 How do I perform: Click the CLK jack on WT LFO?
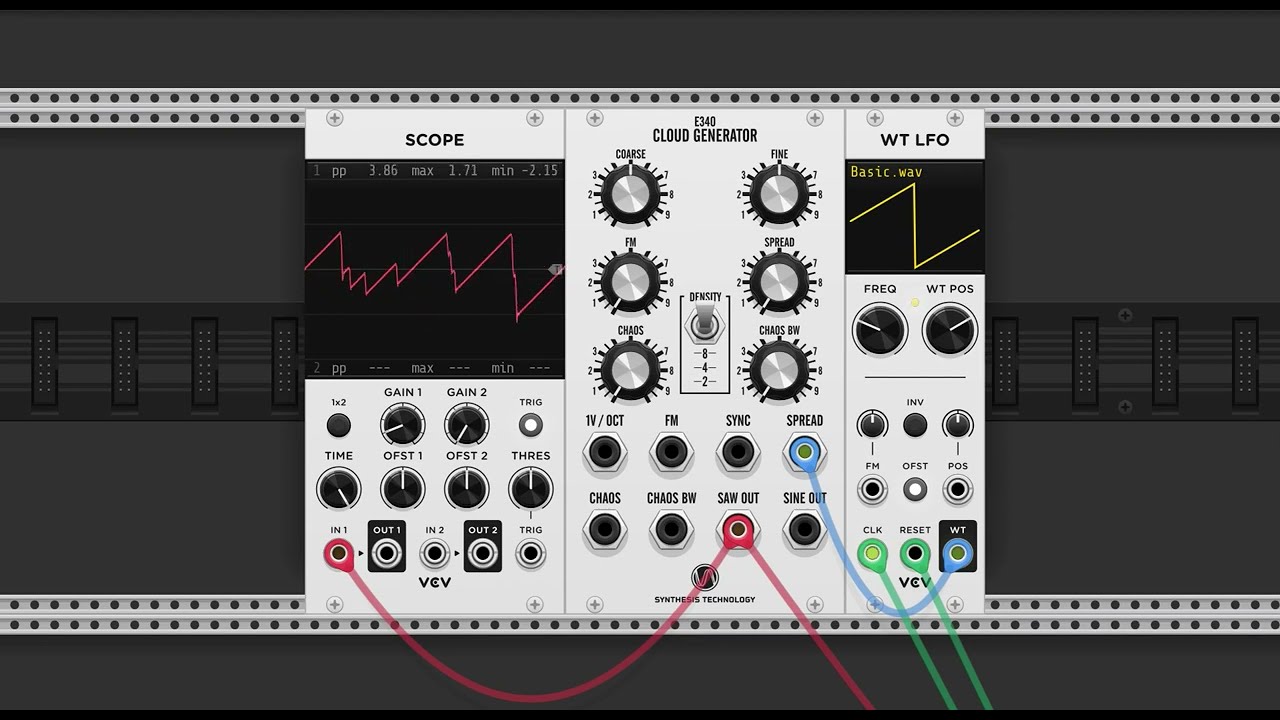click(x=872, y=553)
